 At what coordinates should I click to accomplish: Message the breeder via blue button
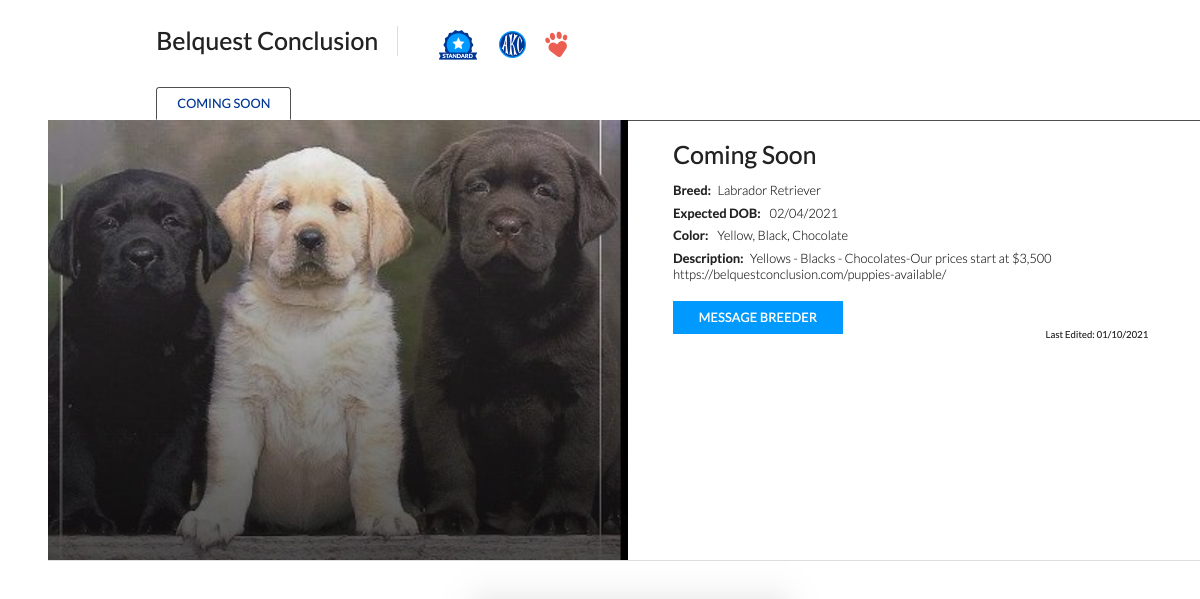click(x=758, y=317)
